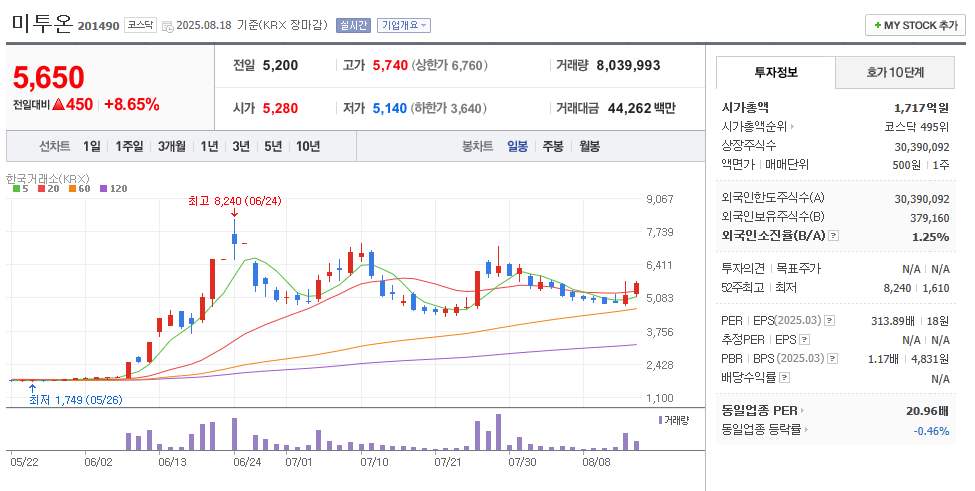Image resolution: width=975 pixels, height=491 pixels.
Task: Click the 최저 1,749 (05/26) chart marker
Action: click(76, 400)
